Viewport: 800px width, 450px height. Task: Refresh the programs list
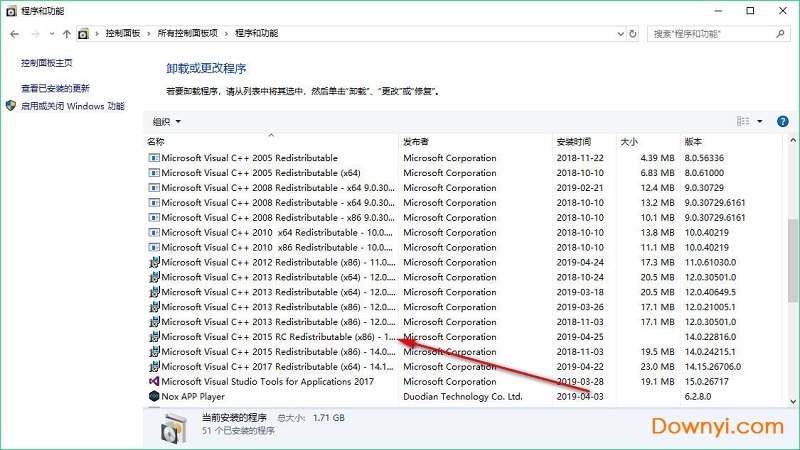630,33
